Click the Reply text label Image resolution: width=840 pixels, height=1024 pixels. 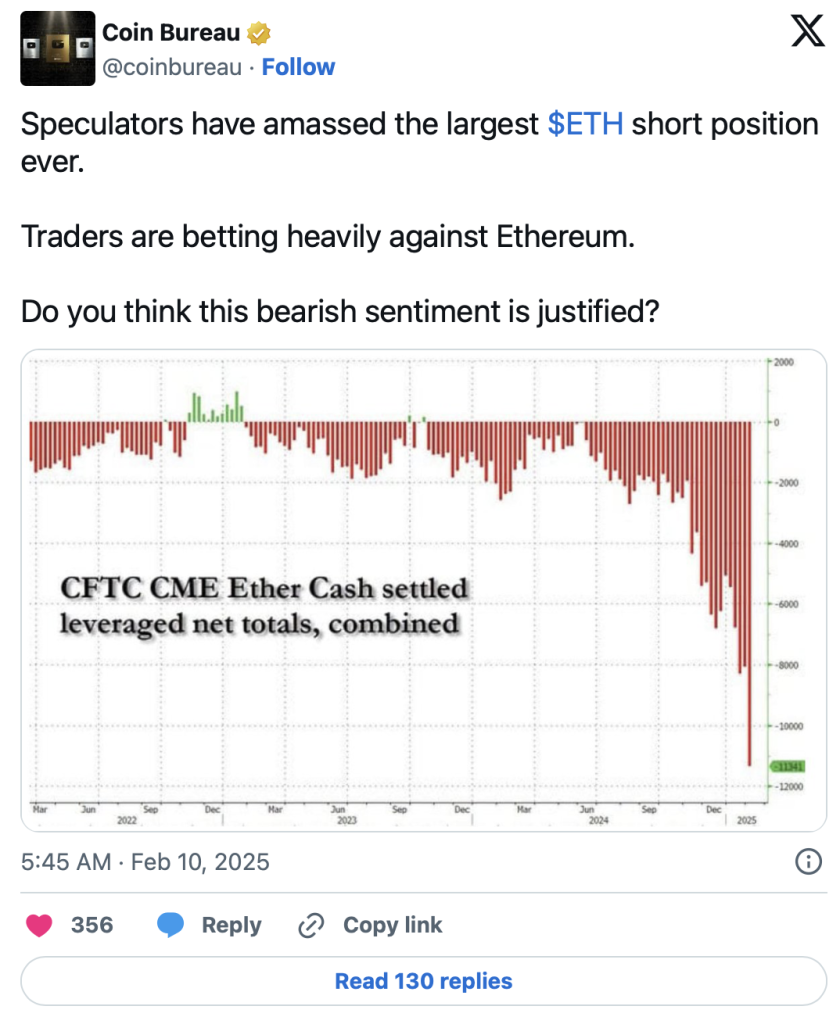click(x=231, y=925)
